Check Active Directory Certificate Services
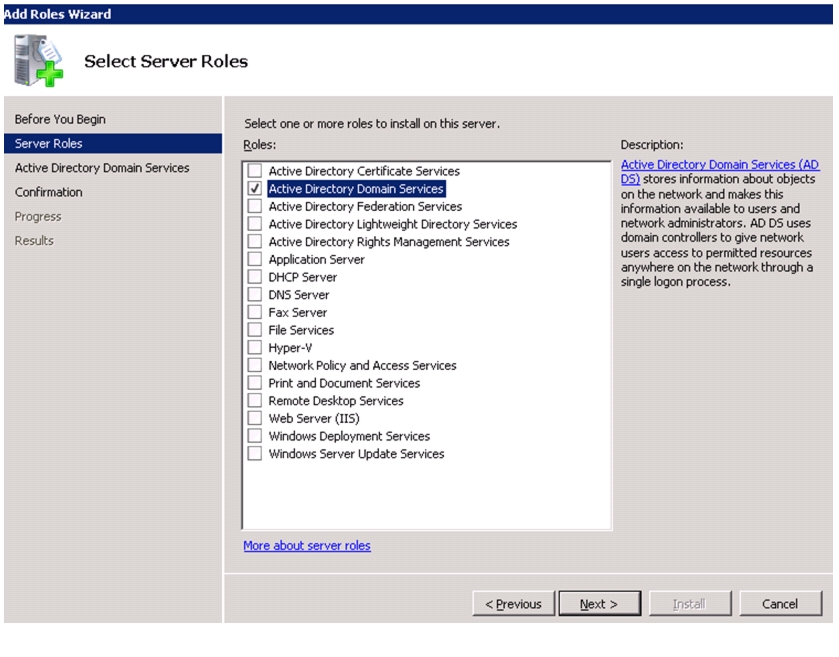The width and height of the screenshot is (839, 657). [255, 171]
